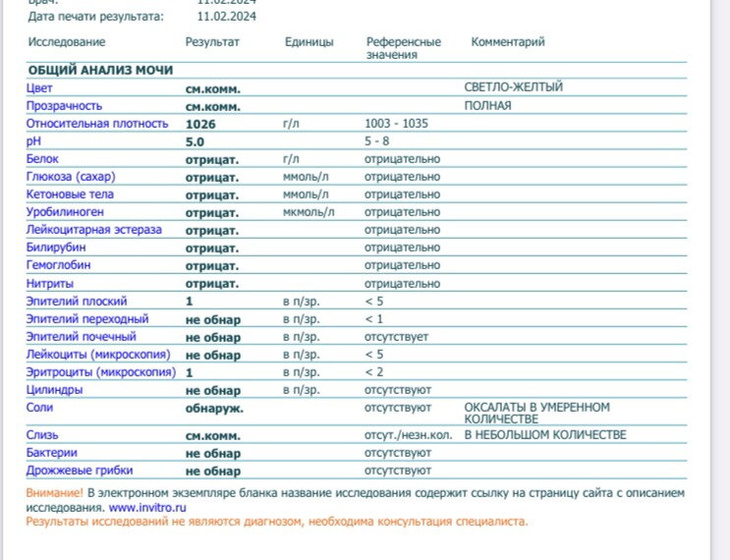Screen dimensions: 730x560
Task: Open the Эпителий почечный link
Action: 81,337
